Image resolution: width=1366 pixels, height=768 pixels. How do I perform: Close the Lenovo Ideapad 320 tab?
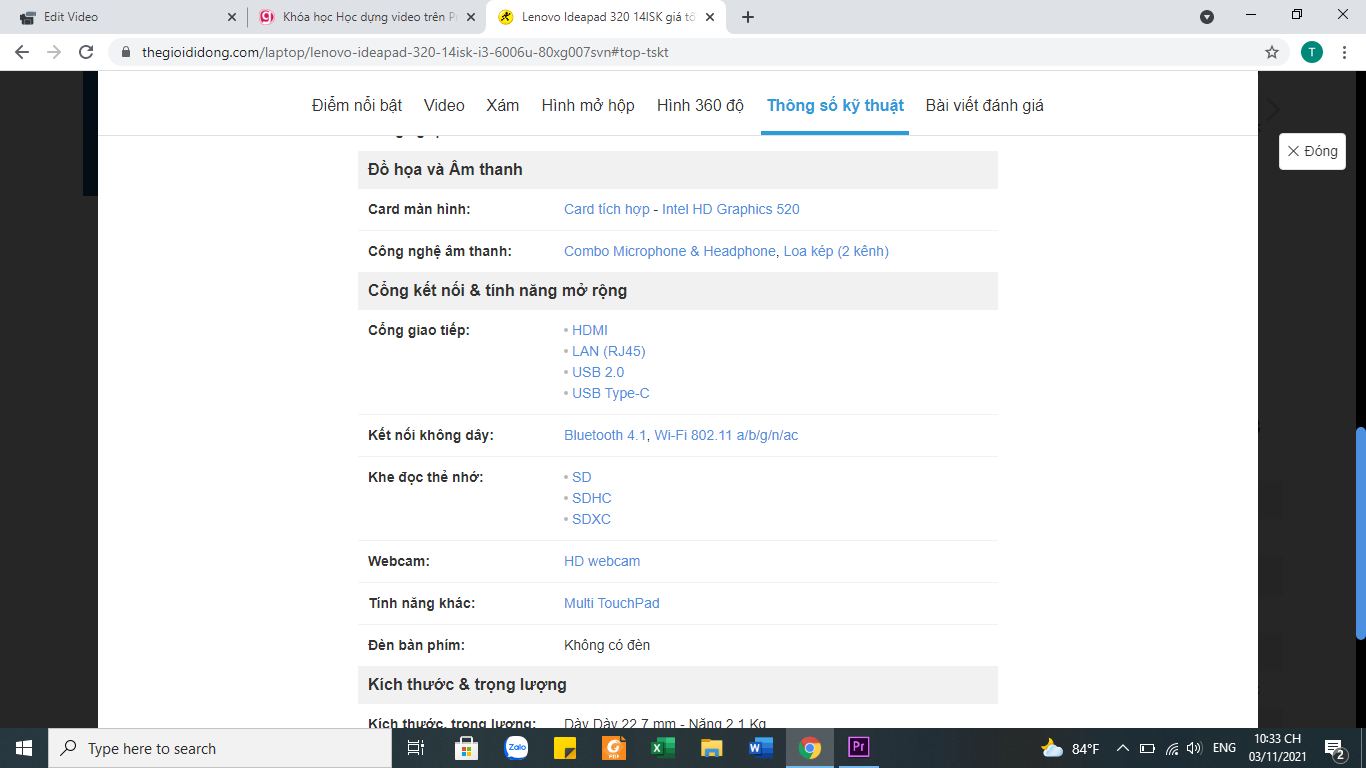[710, 17]
